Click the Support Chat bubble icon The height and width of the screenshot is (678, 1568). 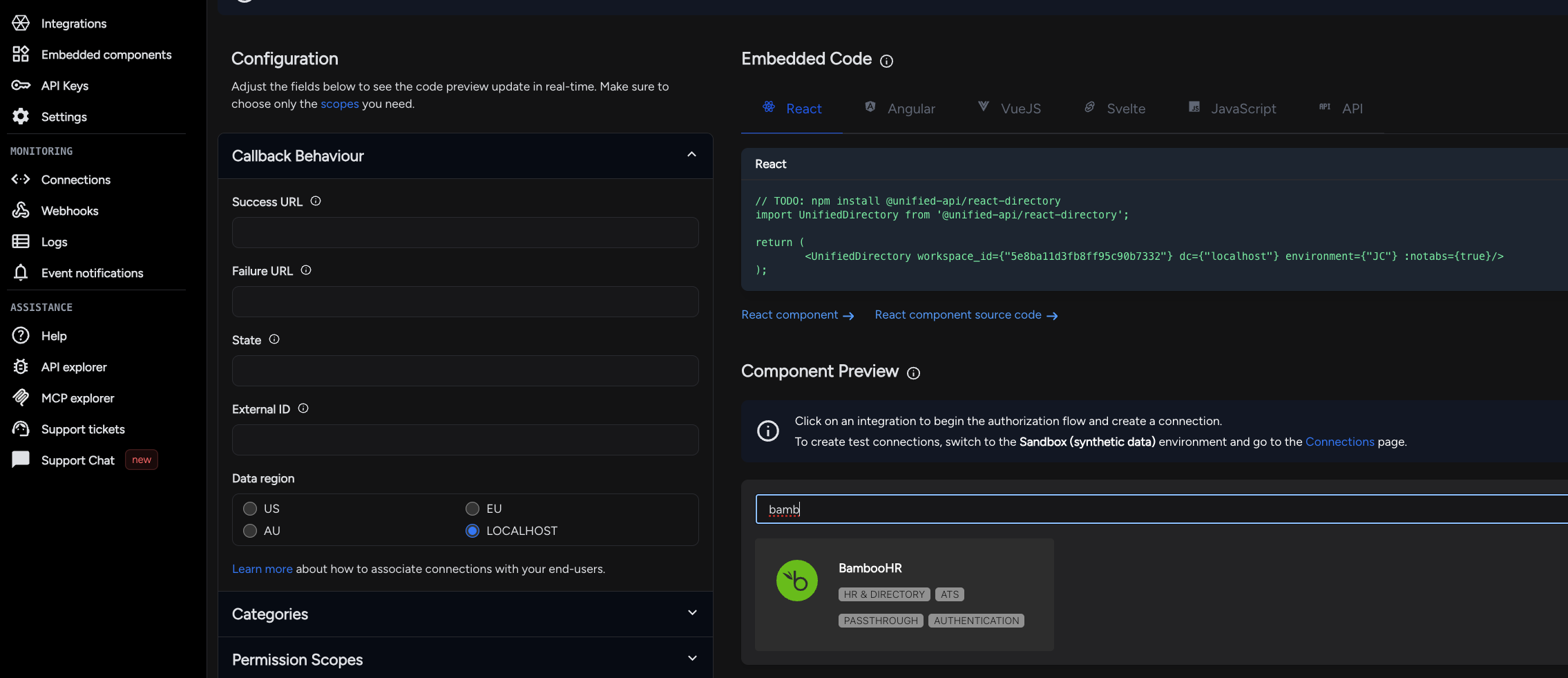(x=21, y=460)
